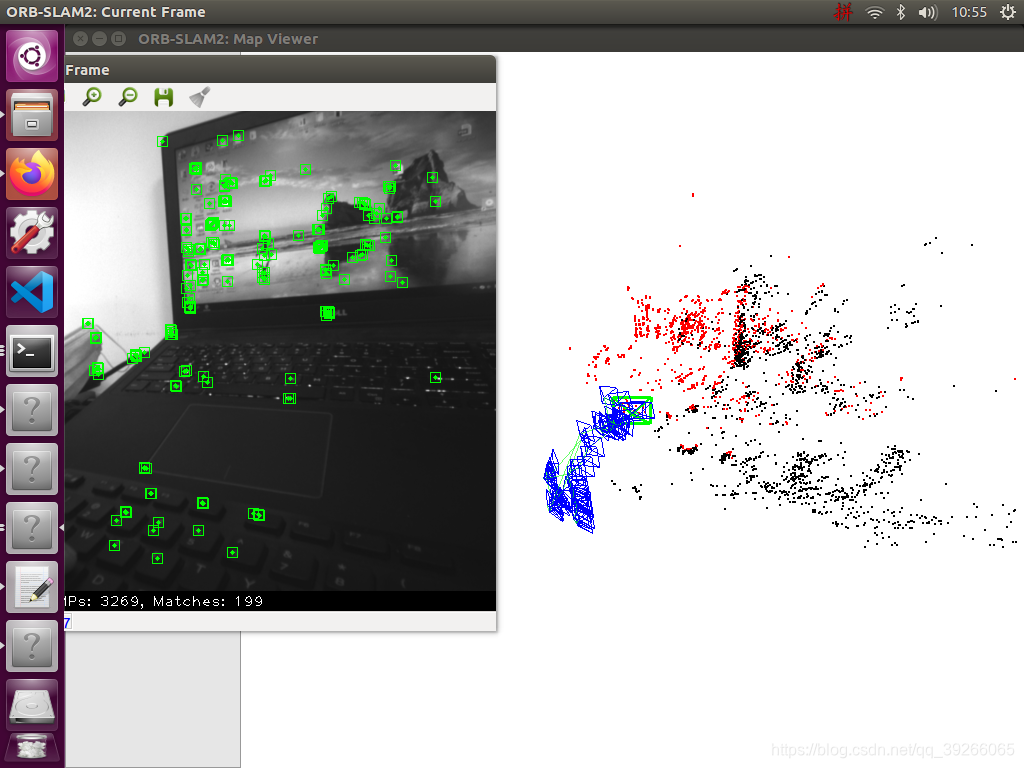Screen dimensions: 1024x768
Task: Open the Bluetooth indicator menu
Action: coord(901,12)
